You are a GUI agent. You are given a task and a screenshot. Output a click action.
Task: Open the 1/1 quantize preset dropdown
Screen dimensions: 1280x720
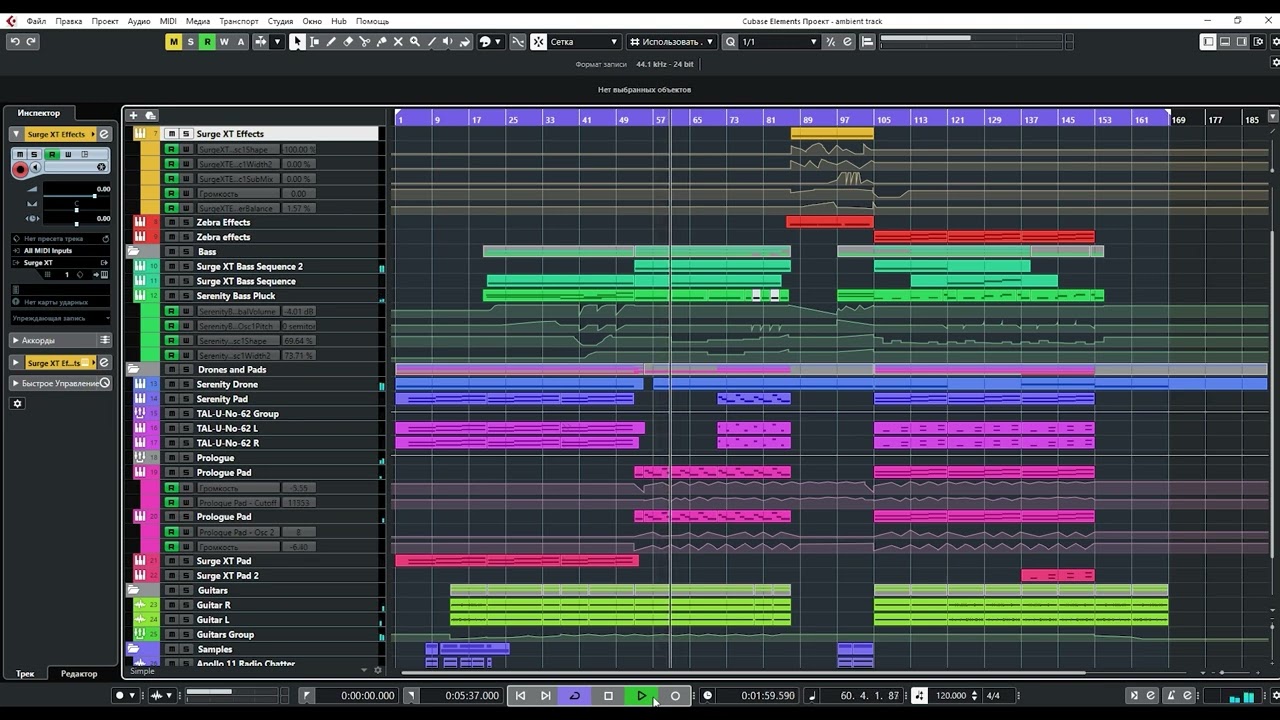[779, 42]
